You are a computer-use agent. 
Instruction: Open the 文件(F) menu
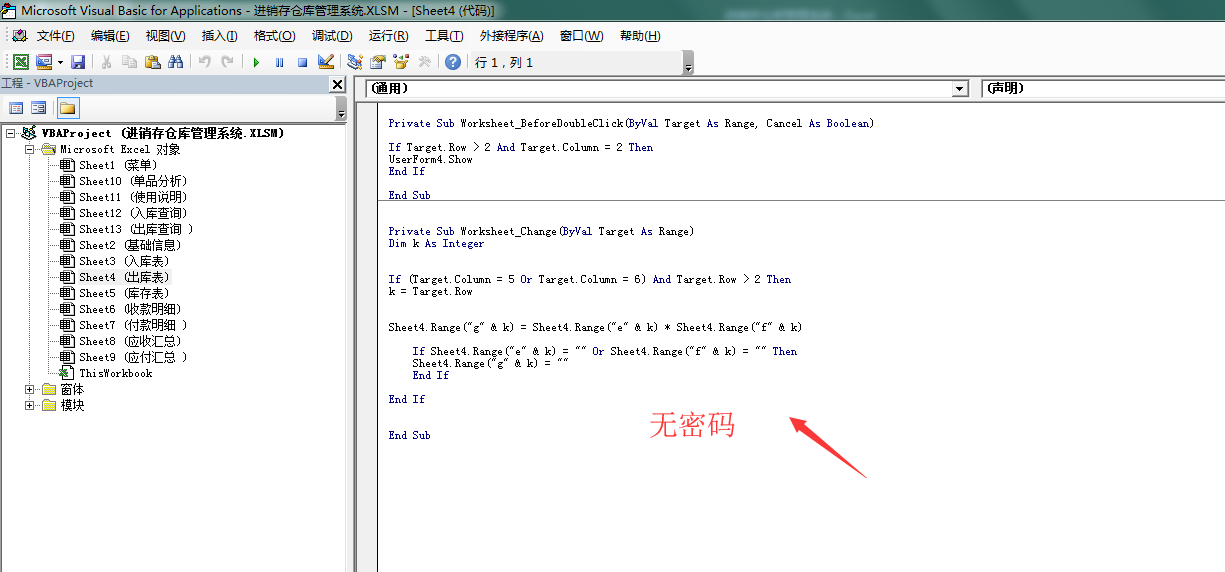(x=55, y=36)
